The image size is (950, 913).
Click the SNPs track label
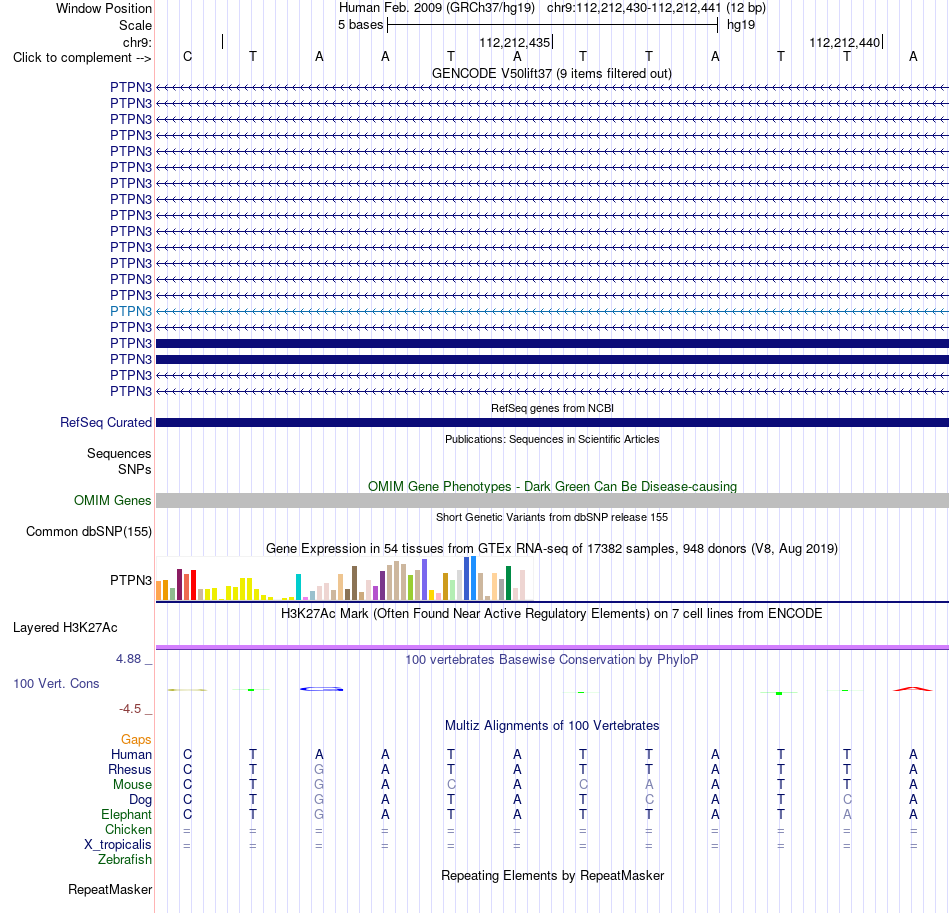135,470
